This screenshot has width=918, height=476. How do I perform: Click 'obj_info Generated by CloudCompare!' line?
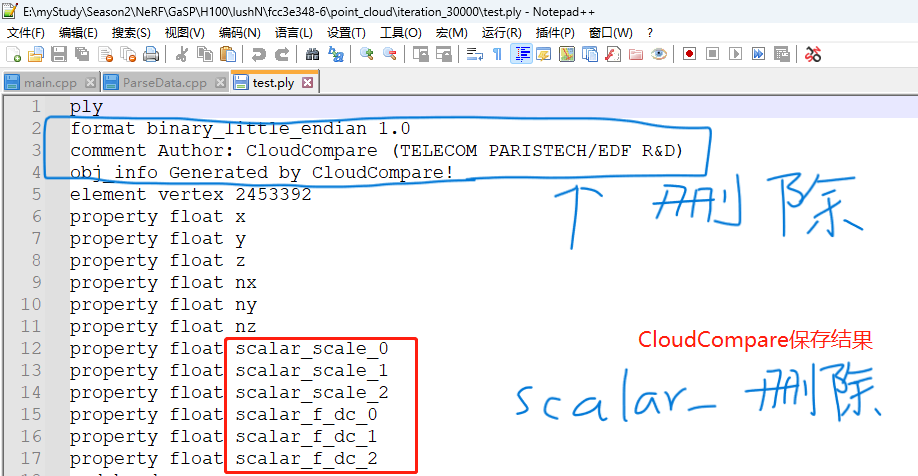pos(262,173)
